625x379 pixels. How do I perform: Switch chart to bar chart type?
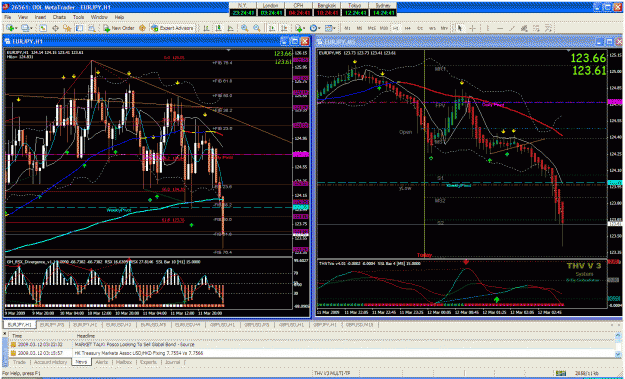[x=206, y=28]
